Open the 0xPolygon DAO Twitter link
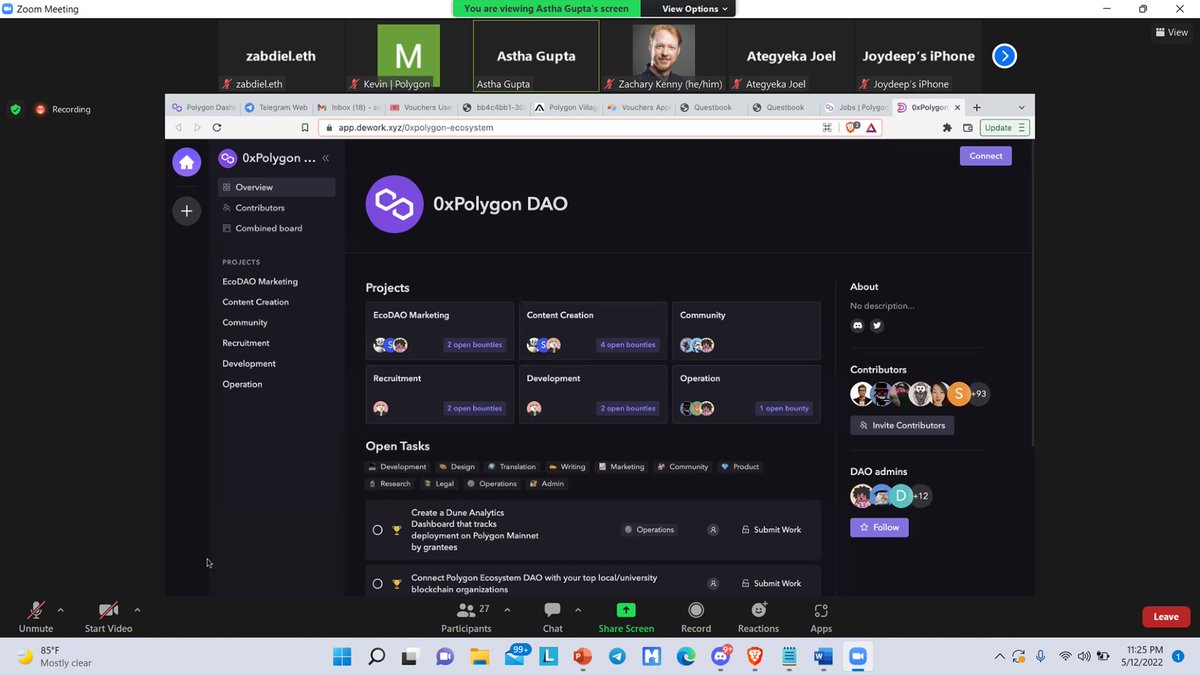 point(877,326)
